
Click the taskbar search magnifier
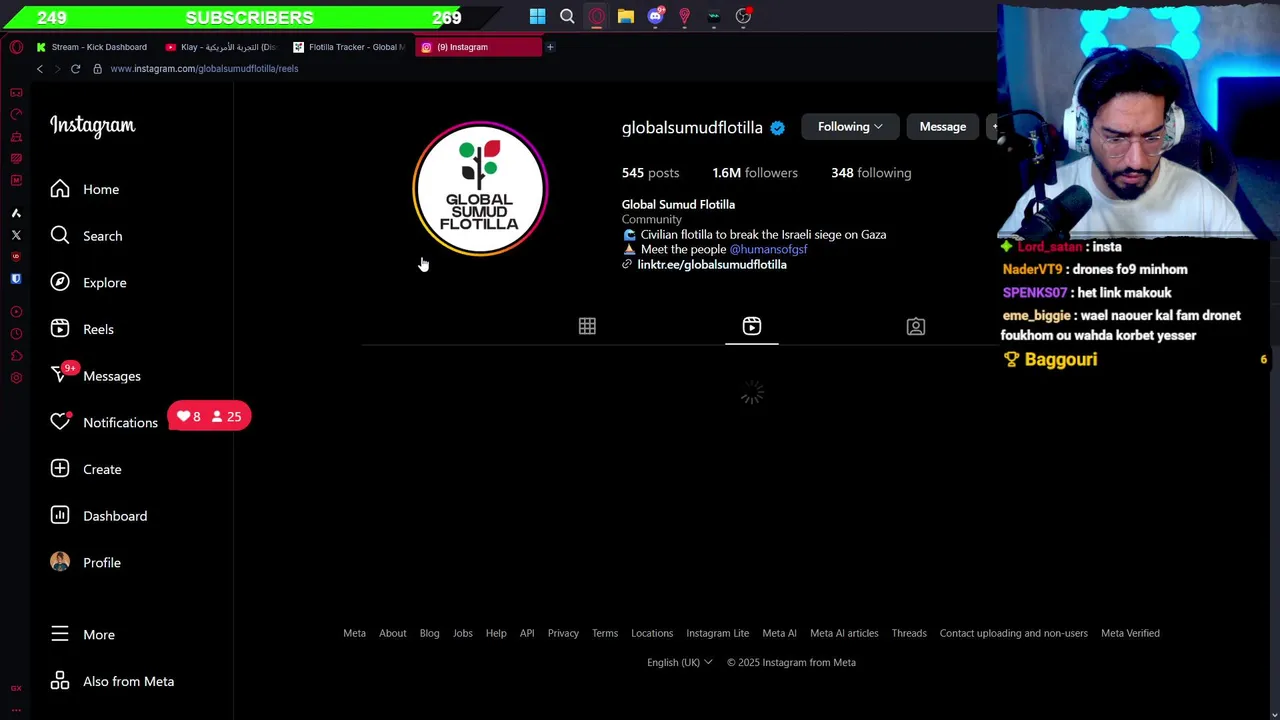(567, 16)
